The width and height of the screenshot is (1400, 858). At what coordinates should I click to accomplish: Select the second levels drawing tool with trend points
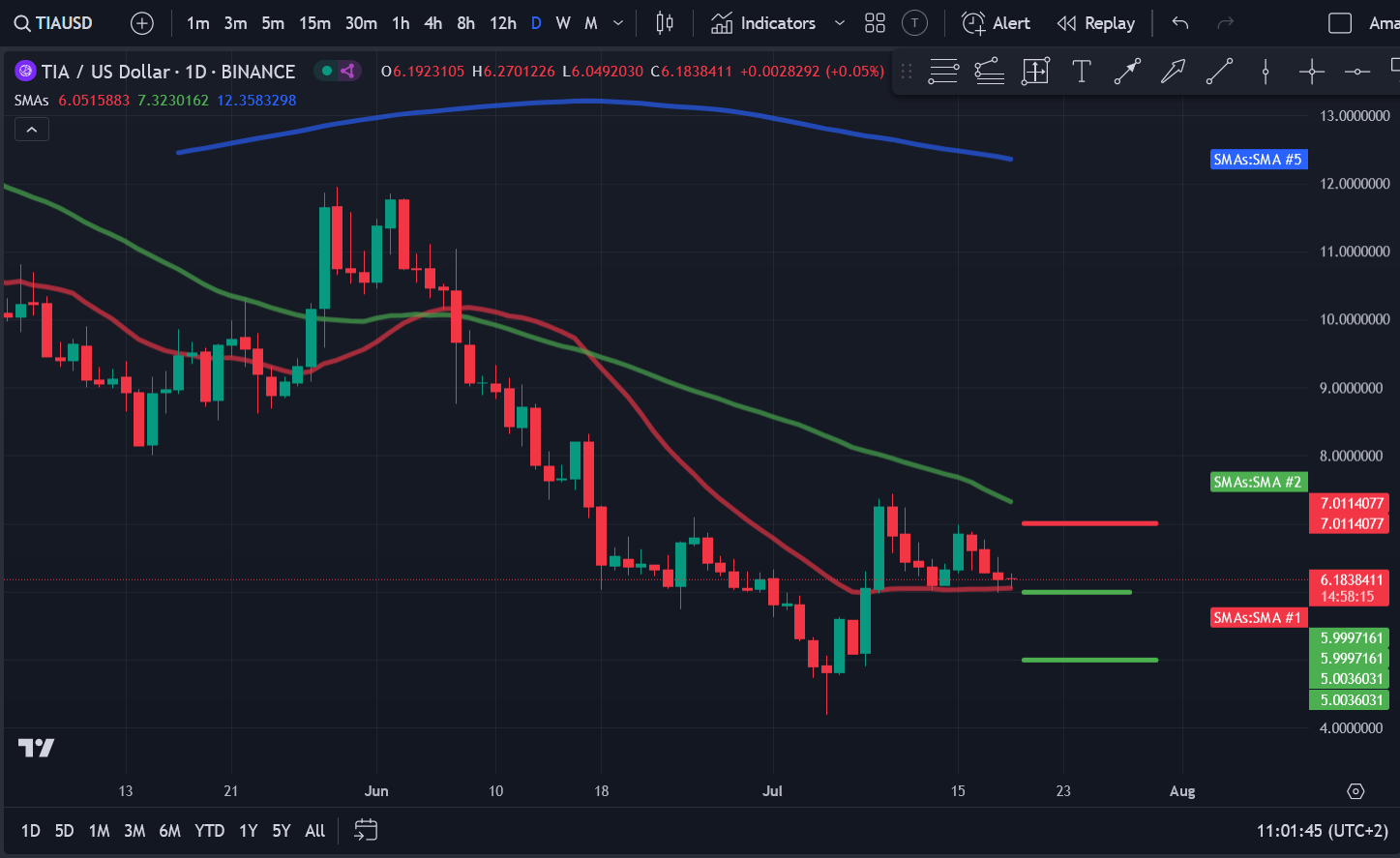pyautogui.click(x=989, y=71)
